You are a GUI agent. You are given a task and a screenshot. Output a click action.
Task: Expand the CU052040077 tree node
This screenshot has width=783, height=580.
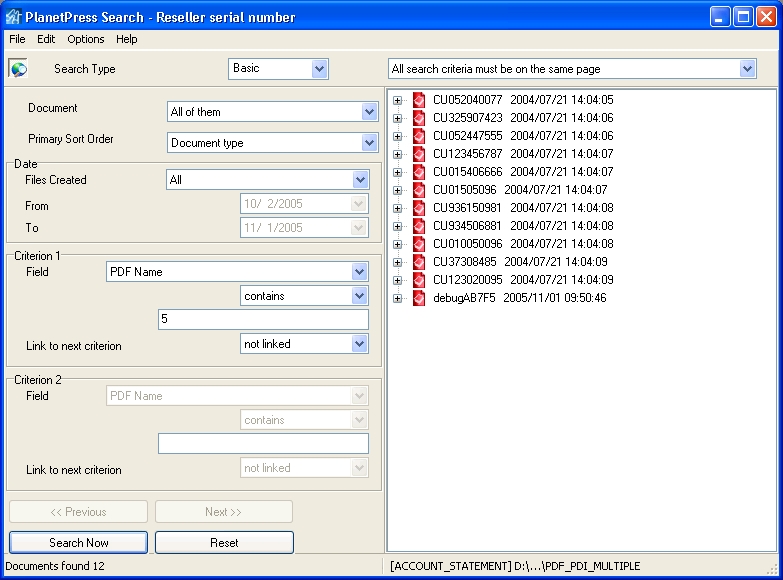click(397, 100)
